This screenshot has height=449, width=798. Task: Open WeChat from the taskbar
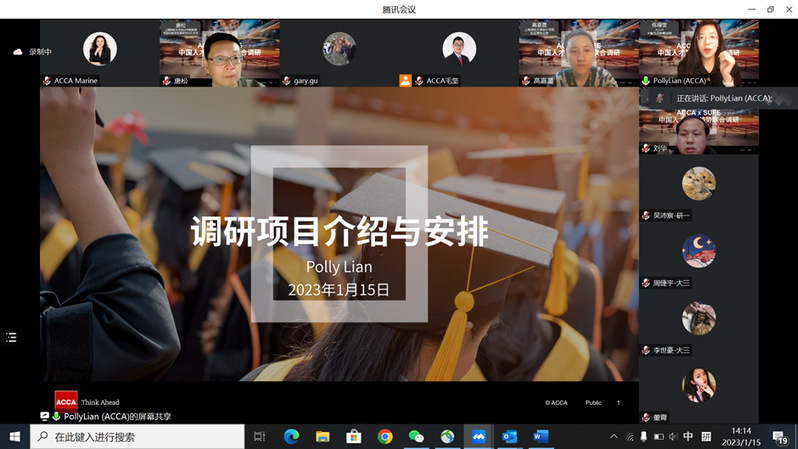click(x=416, y=436)
